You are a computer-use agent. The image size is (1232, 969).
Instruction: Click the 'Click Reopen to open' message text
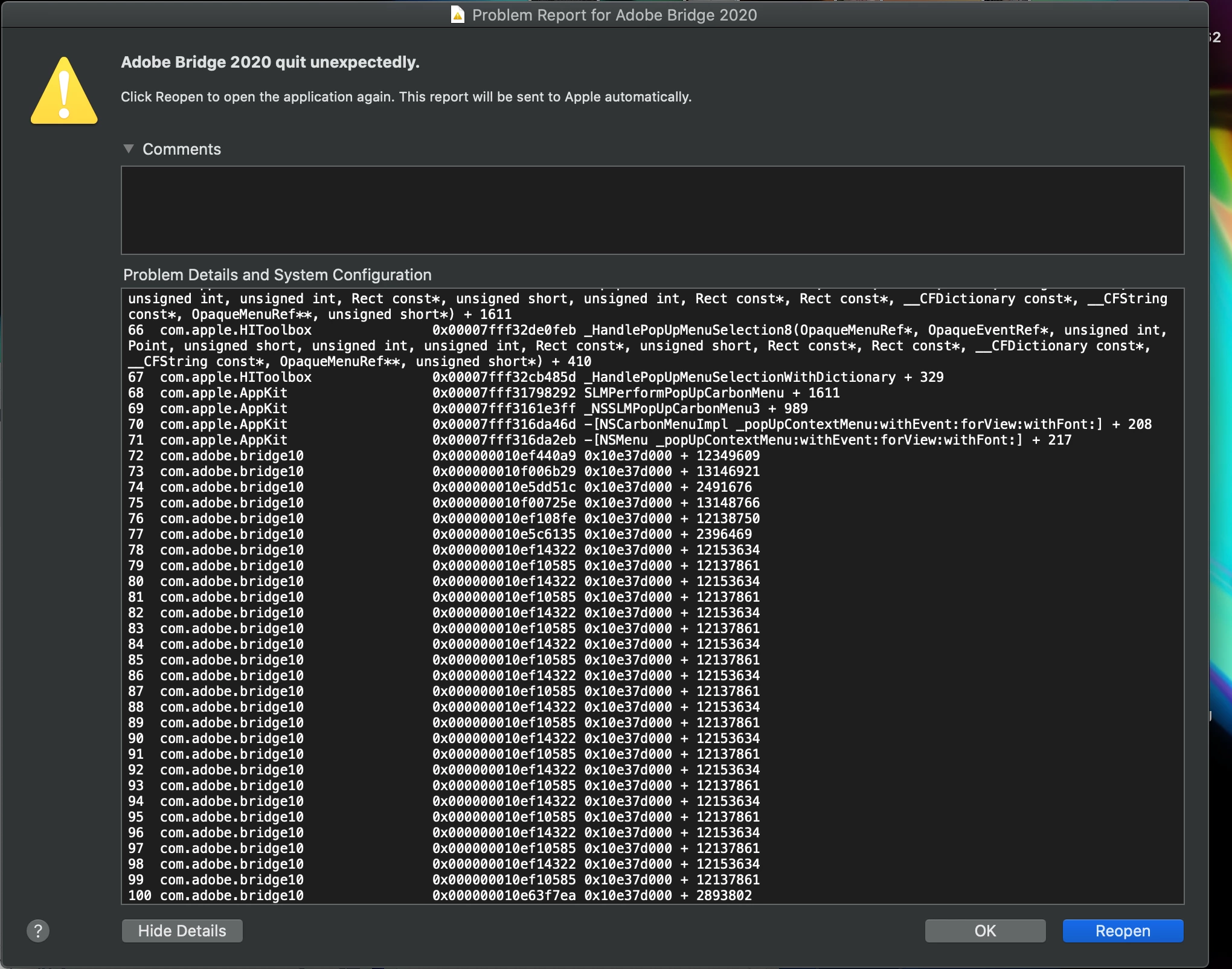pos(406,97)
